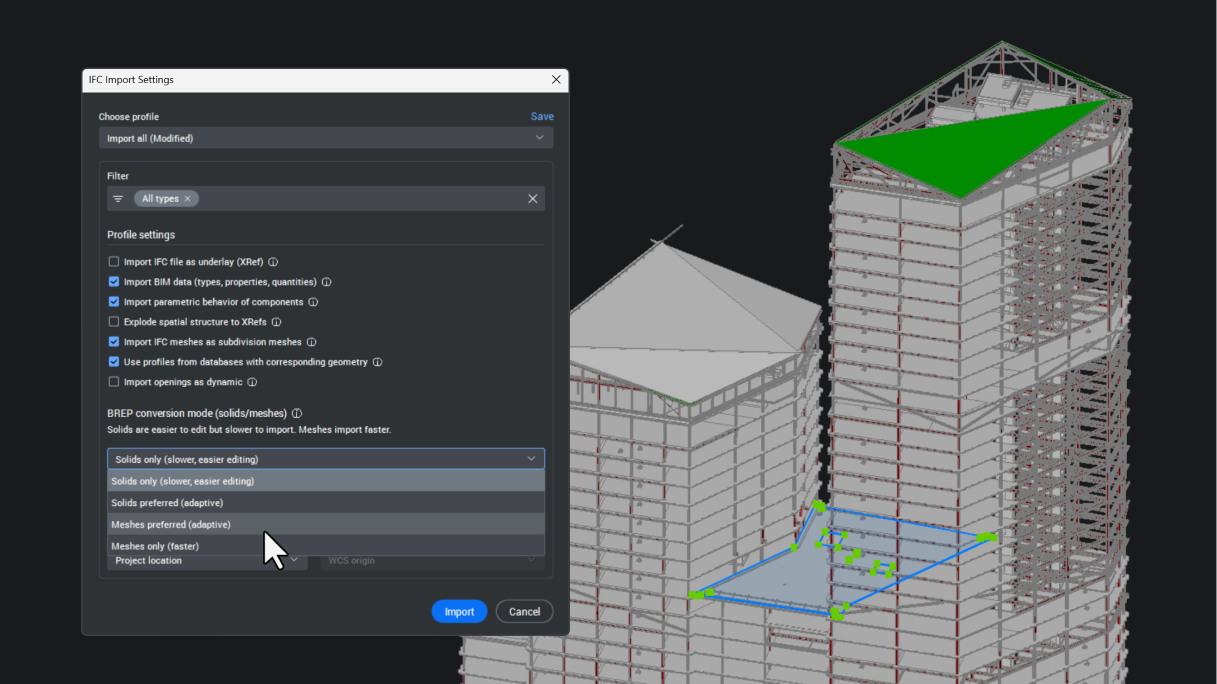Clear the filter field with the X icon

coord(533,199)
